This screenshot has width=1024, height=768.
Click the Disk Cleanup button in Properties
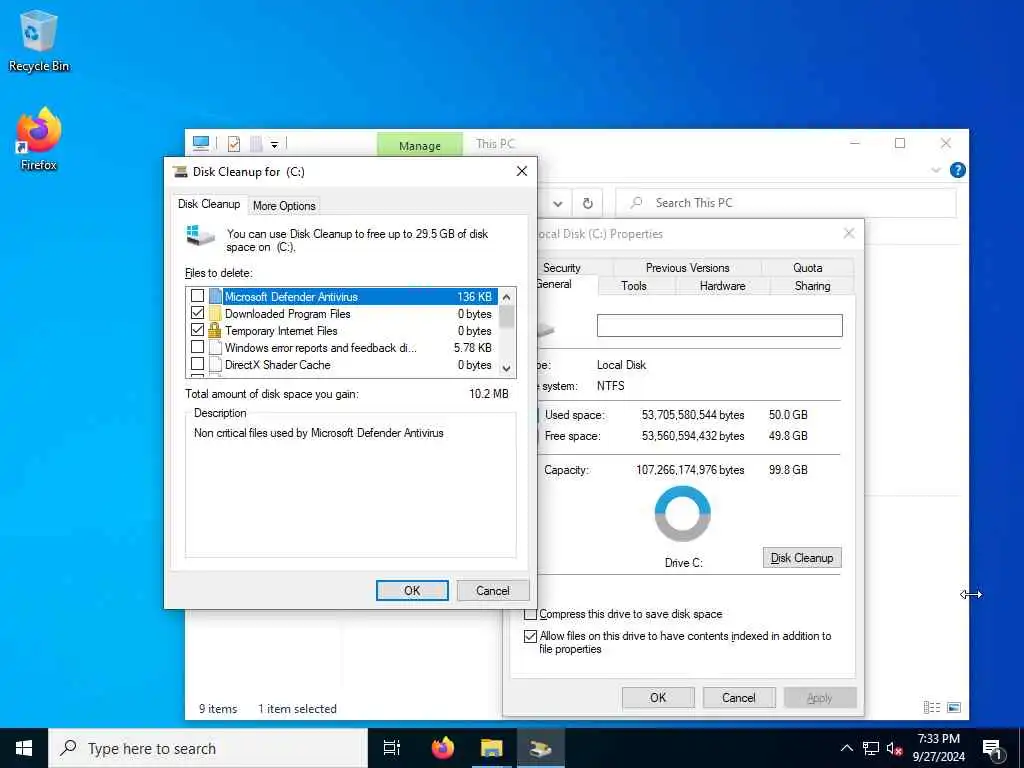pos(802,558)
